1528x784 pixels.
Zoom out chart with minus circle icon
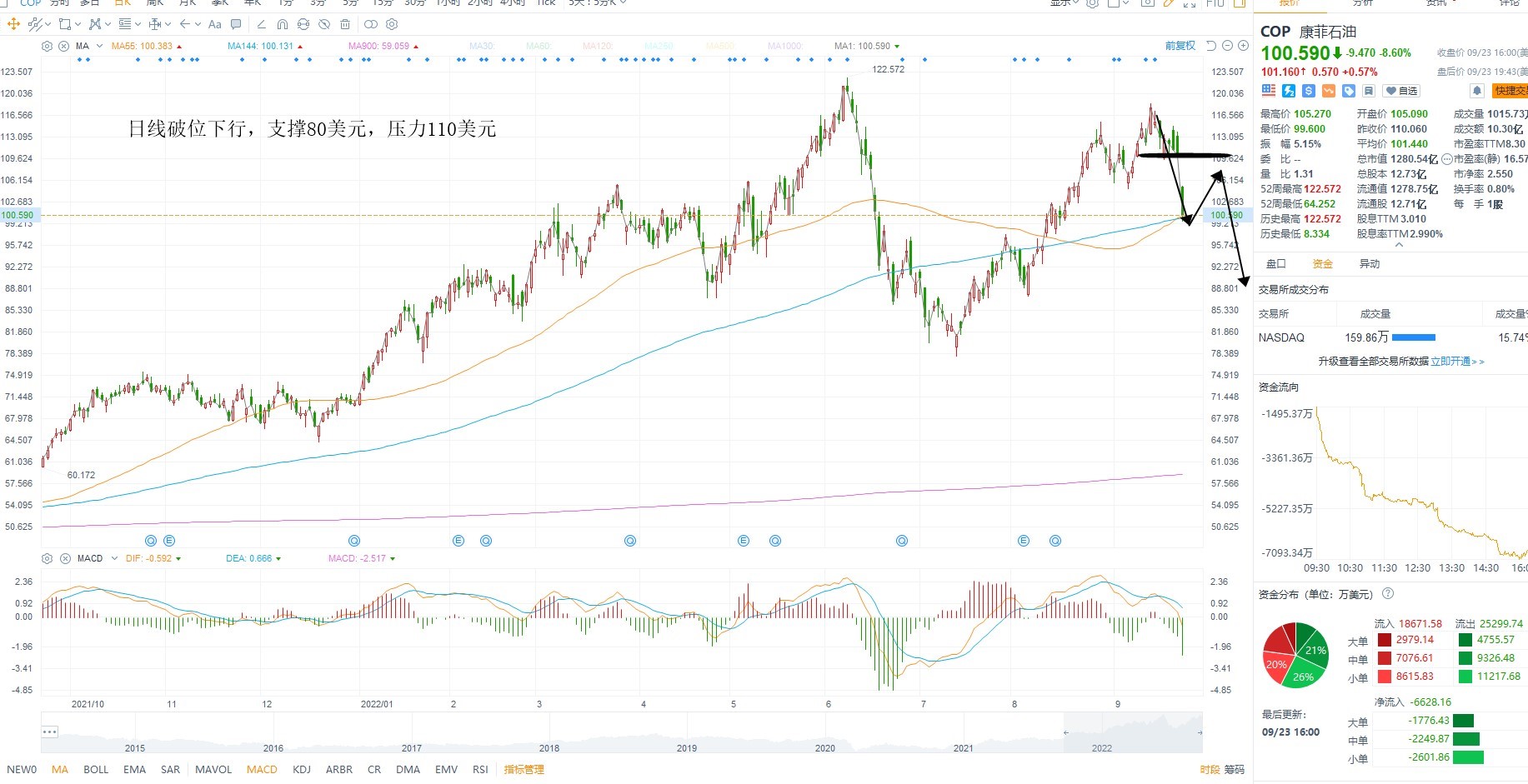pyautogui.click(x=1227, y=46)
